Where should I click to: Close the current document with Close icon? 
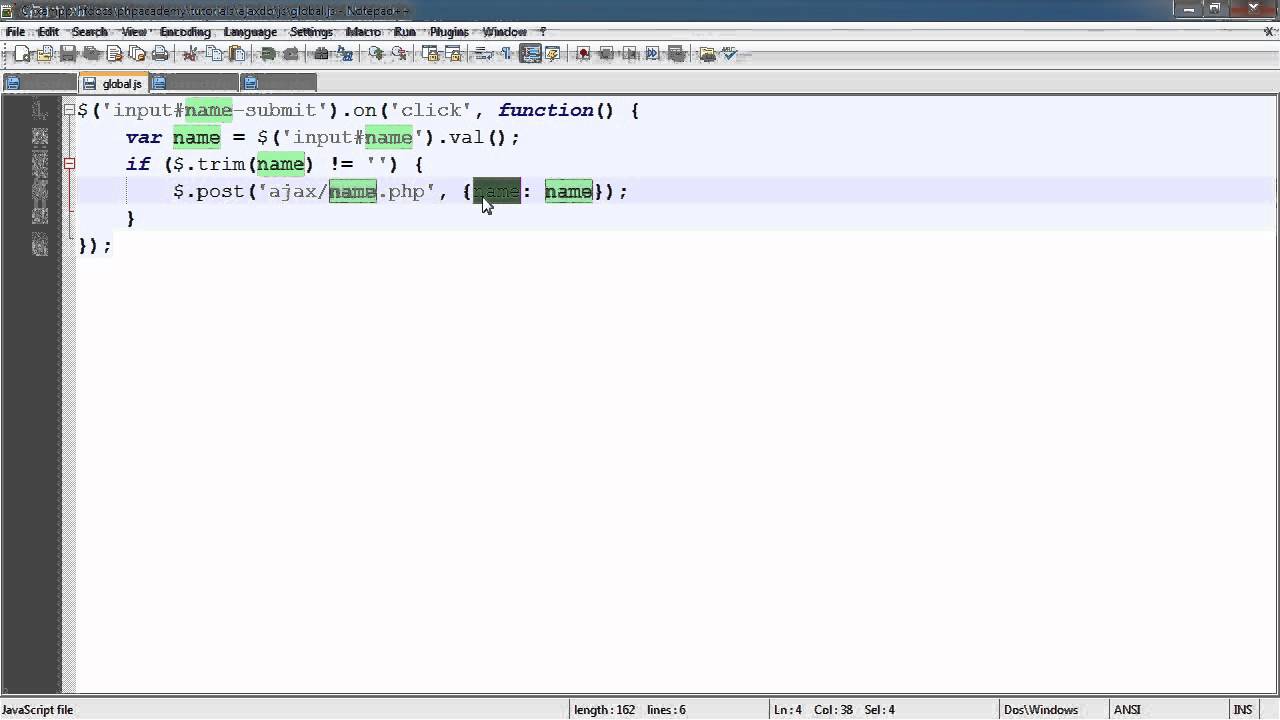114,54
